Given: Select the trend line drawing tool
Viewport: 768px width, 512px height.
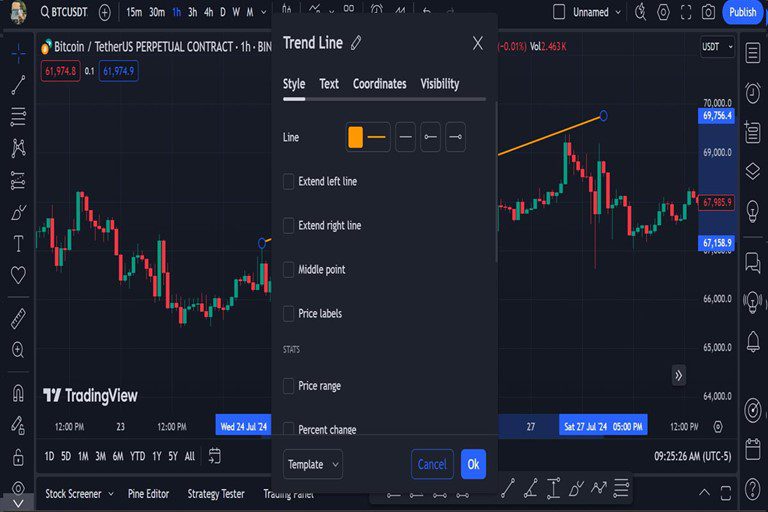Looking at the screenshot, I should coord(18,85).
